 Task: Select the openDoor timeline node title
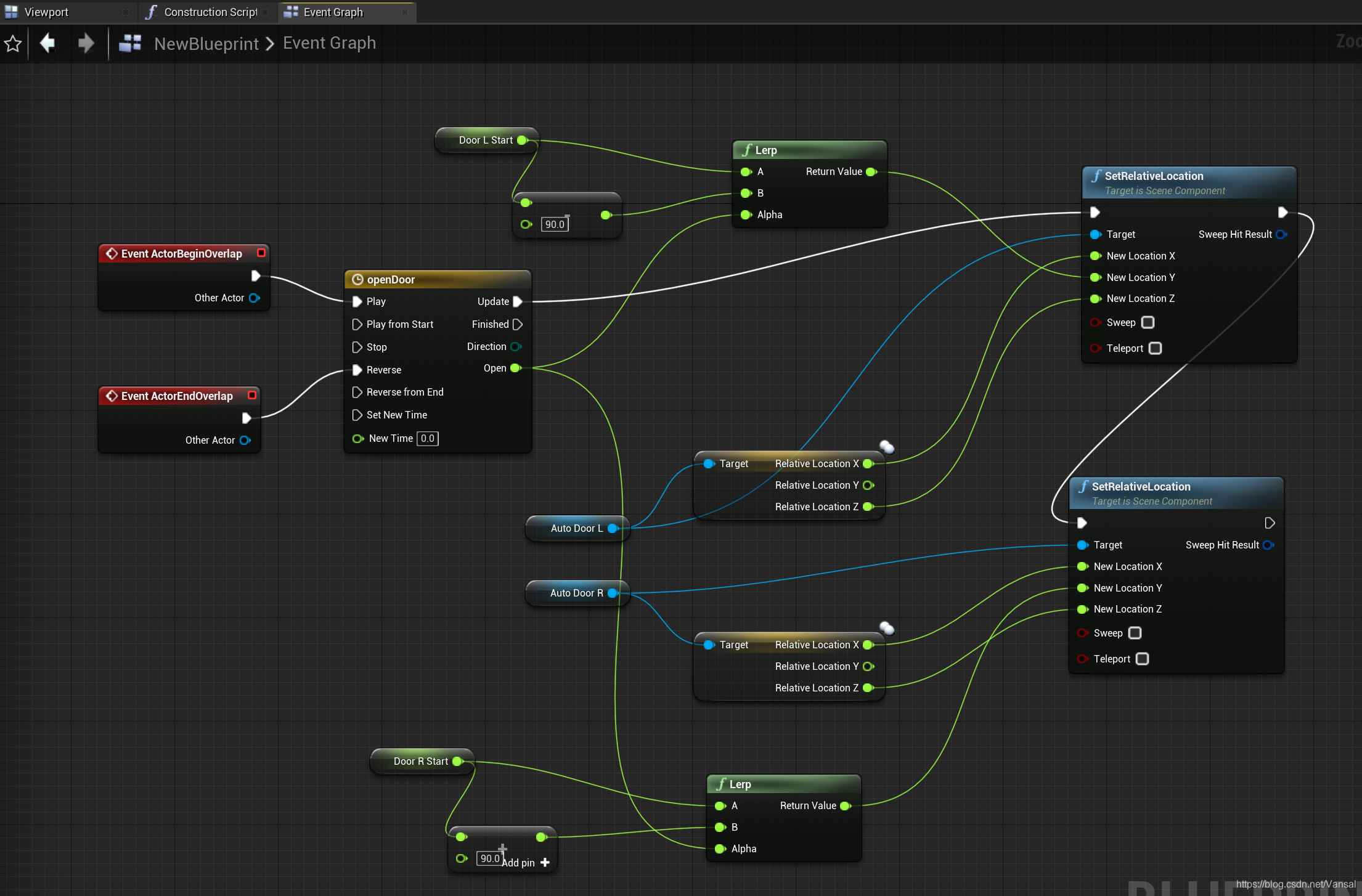[x=438, y=279]
